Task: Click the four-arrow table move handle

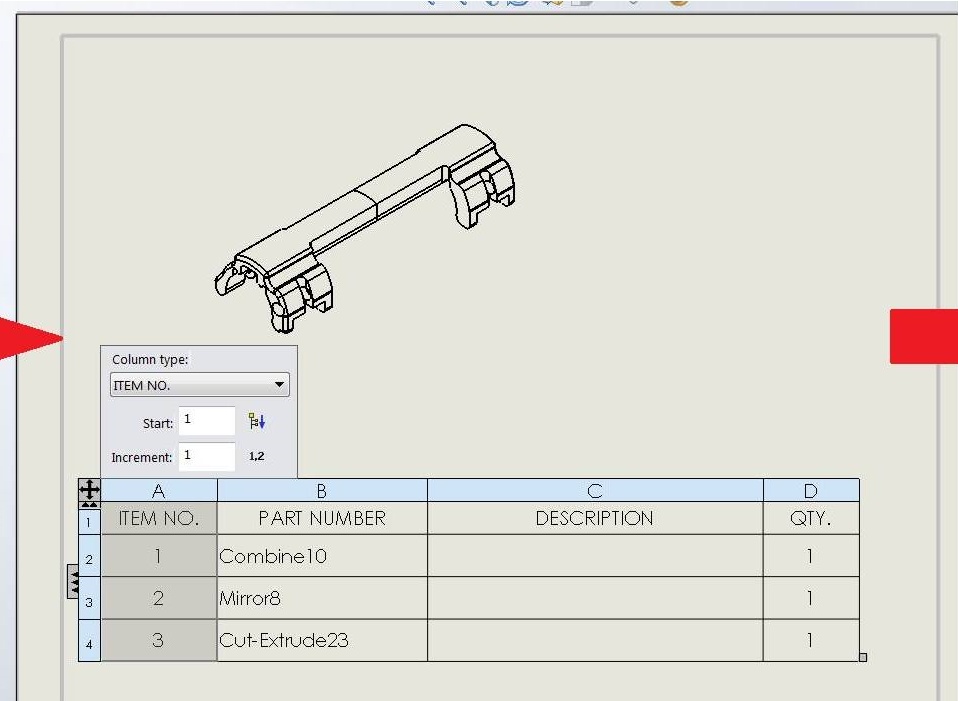Action: (x=90, y=490)
